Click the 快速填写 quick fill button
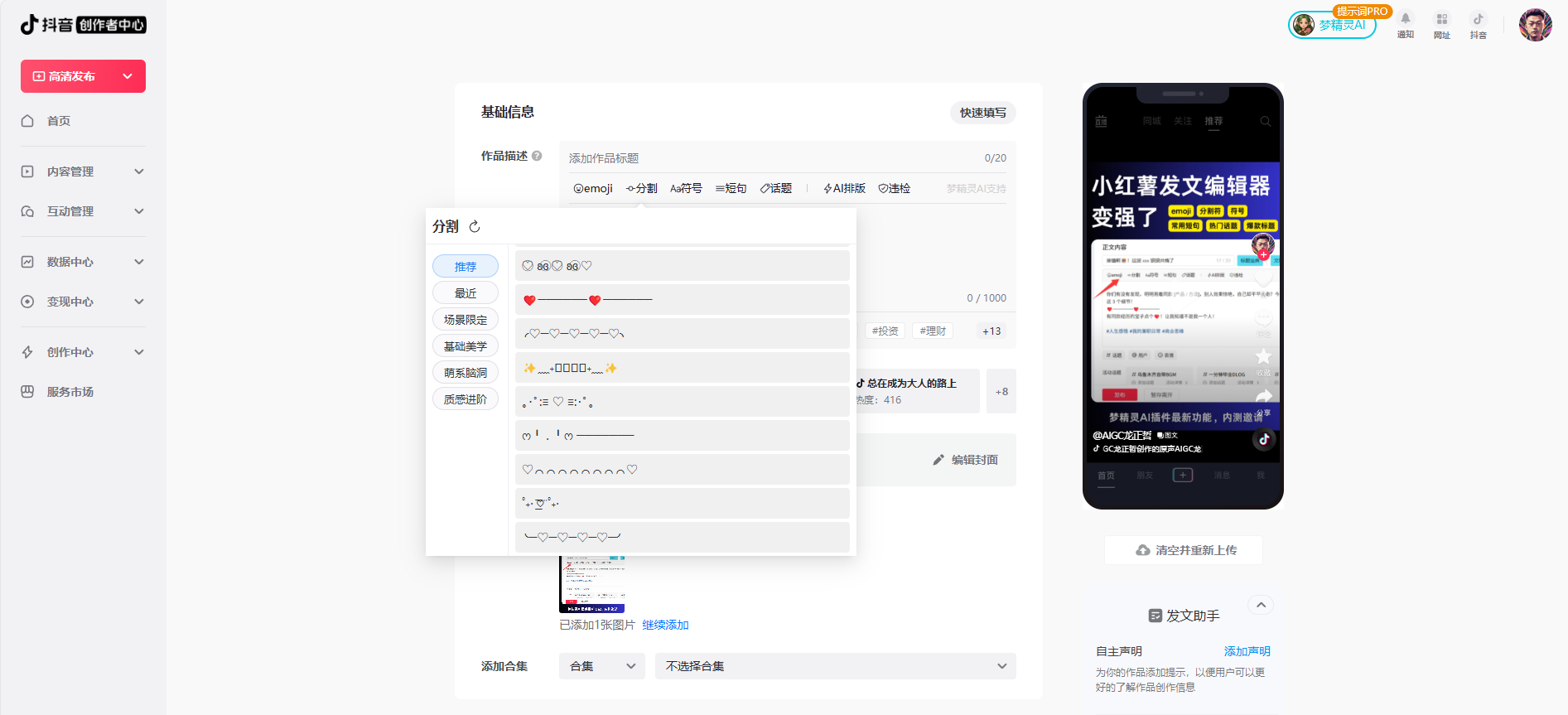The image size is (1568, 715). click(982, 113)
